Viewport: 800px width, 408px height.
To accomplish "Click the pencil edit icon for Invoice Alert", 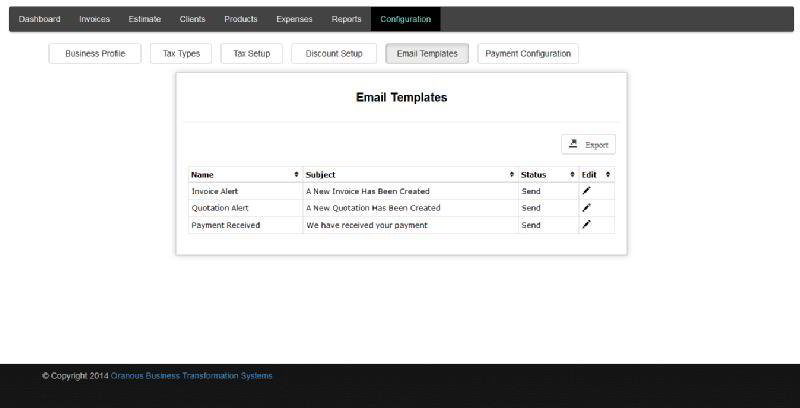I will click(x=587, y=190).
